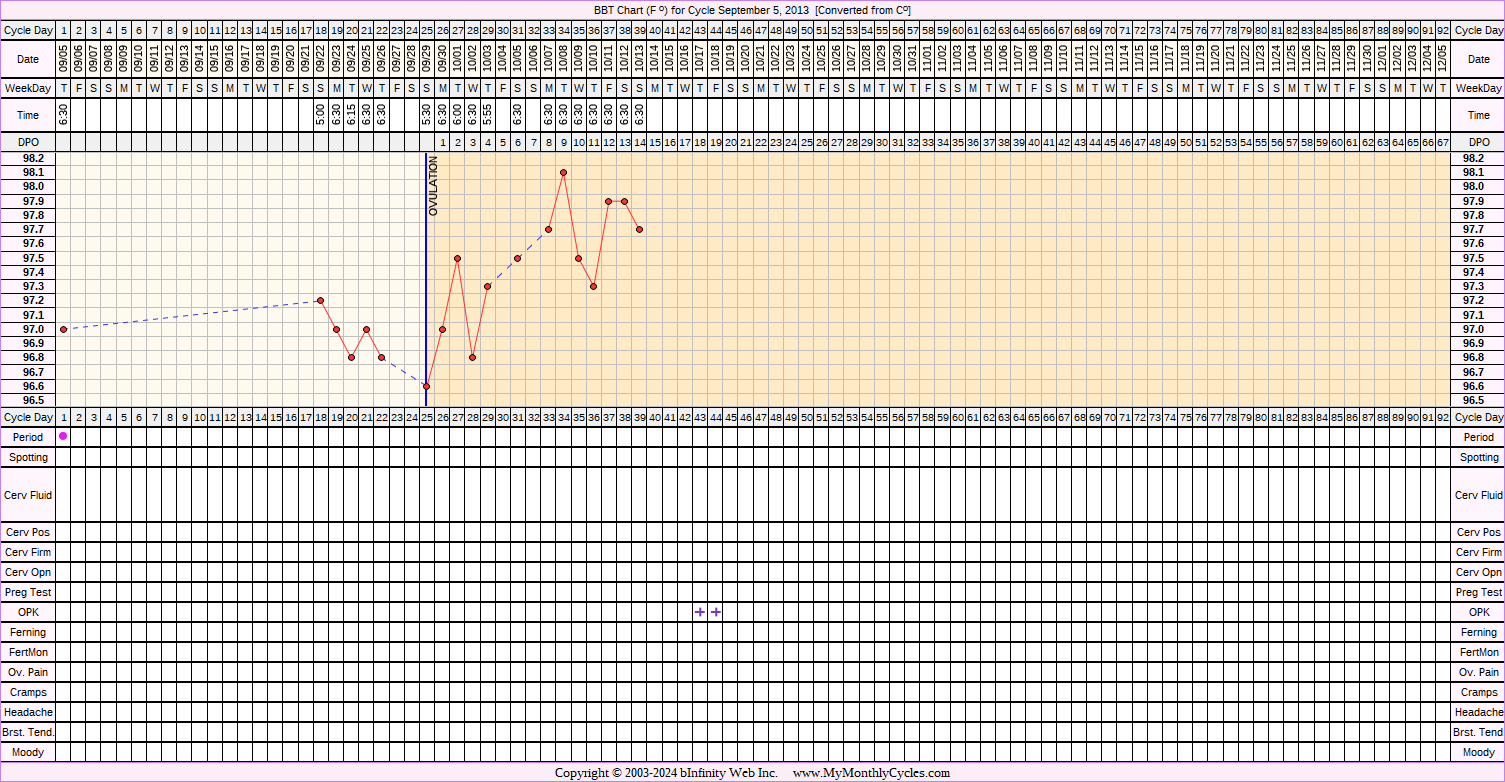Screen dimensions: 1505x782
Task: Click the second purple OPK plus sign
Action: 716,612
